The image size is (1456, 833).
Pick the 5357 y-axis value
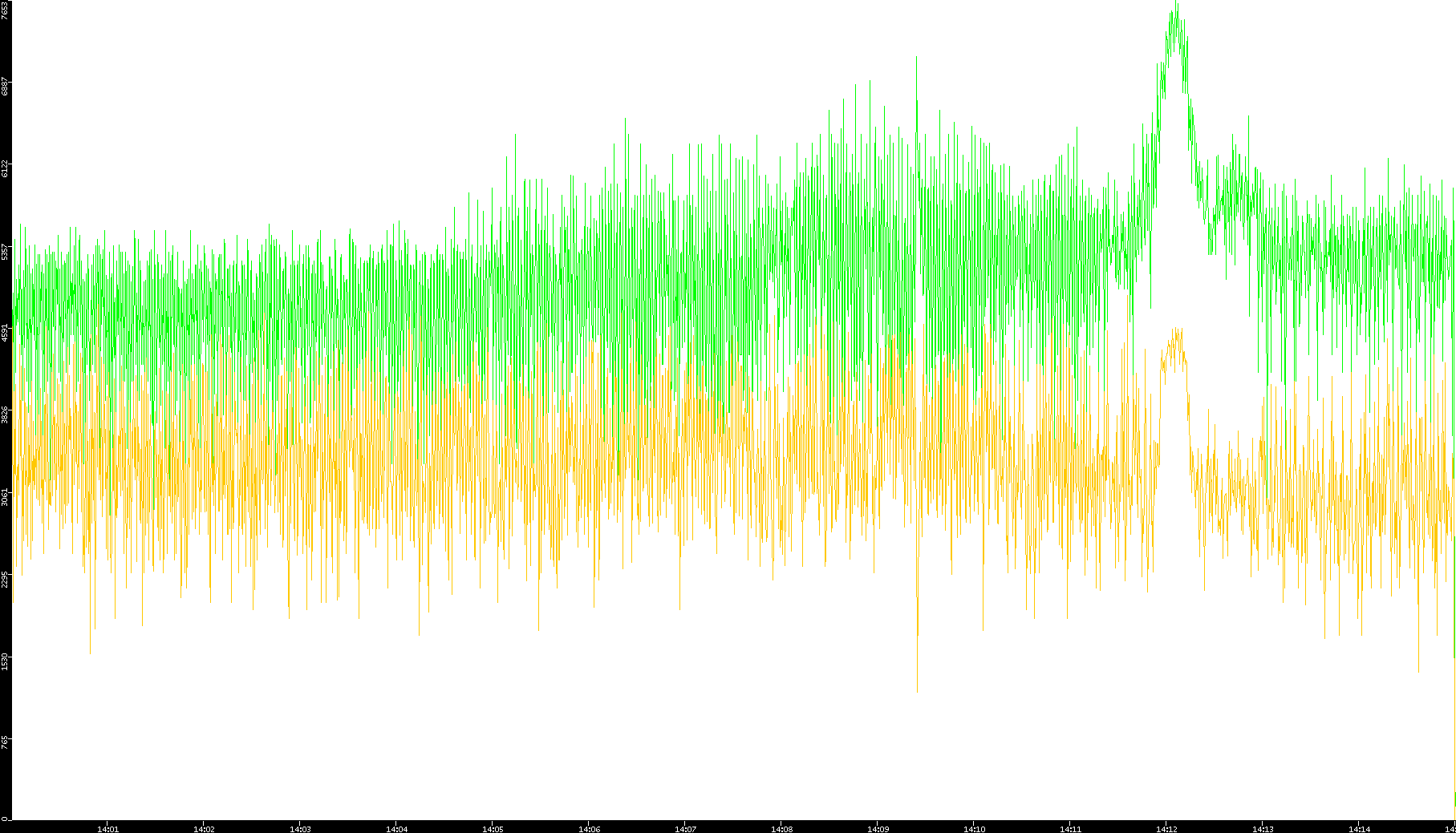(x=5, y=252)
